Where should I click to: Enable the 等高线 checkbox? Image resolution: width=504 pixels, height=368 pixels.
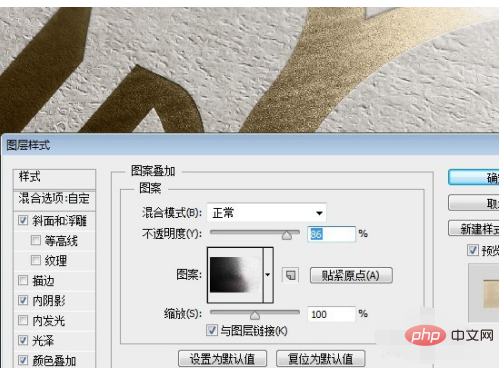tap(36, 240)
